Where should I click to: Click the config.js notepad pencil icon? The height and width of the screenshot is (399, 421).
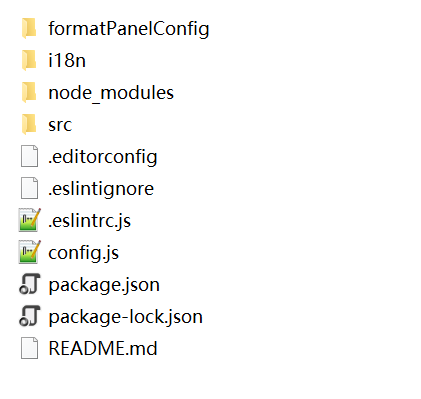(x=30, y=252)
